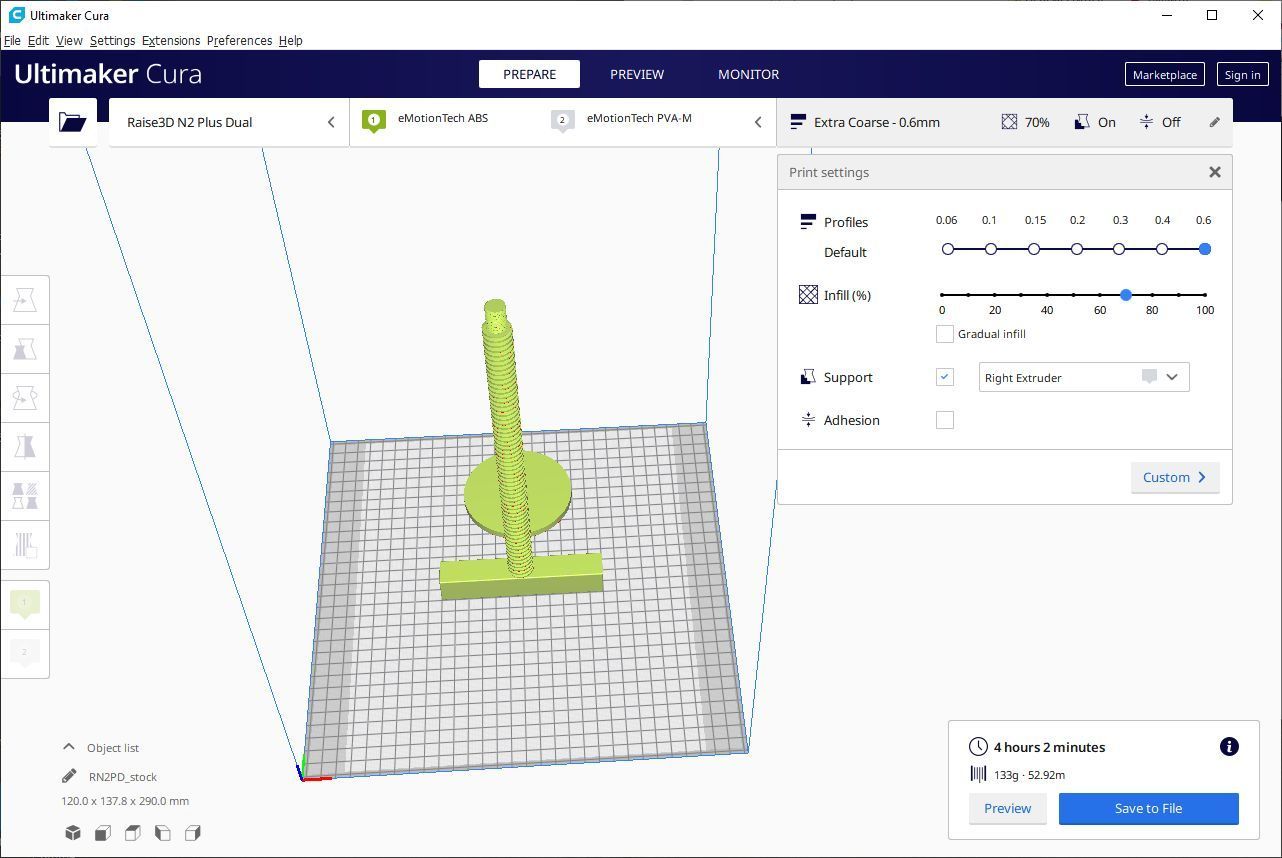Select 0.4 layer height profile
1282x858 pixels.
pyautogui.click(x=1162, y=249)
